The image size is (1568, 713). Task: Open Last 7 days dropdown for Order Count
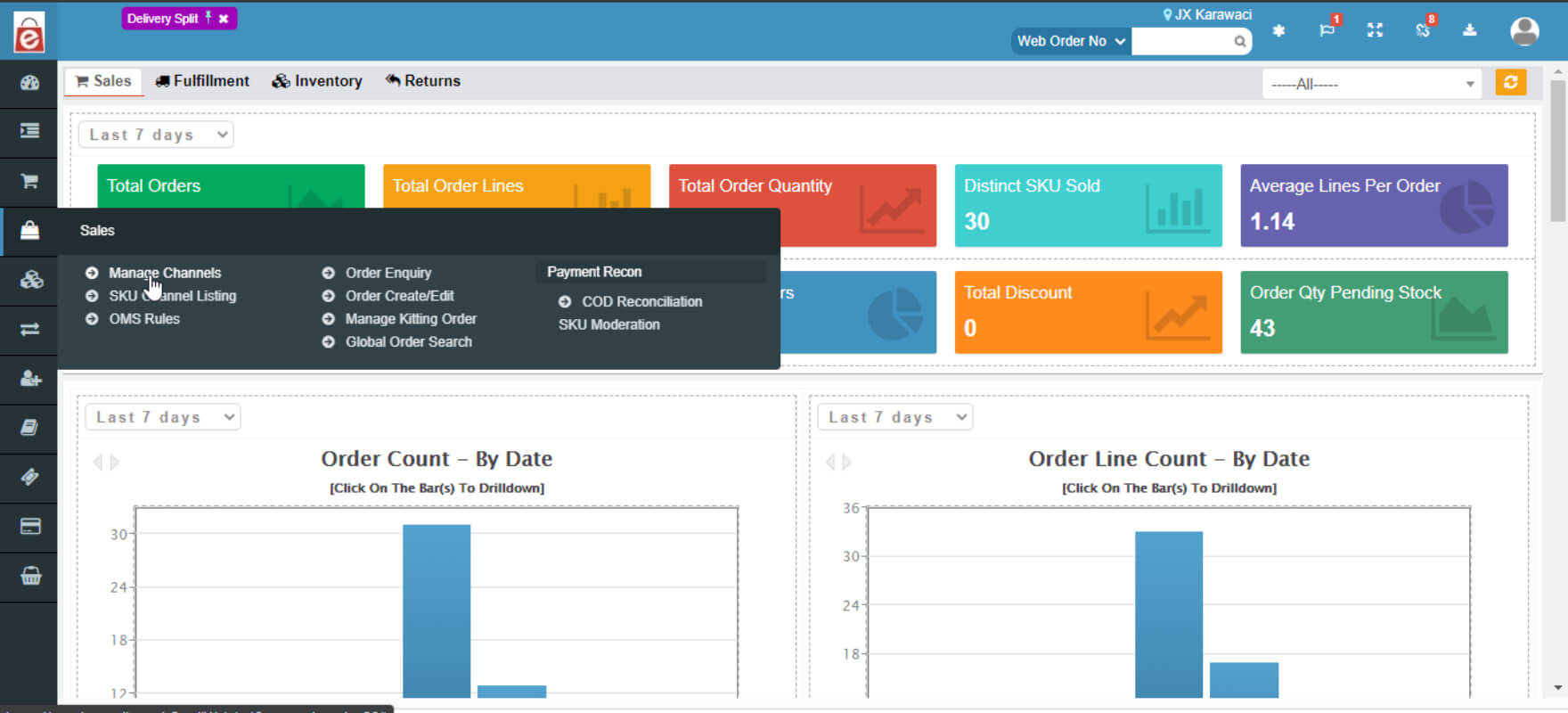pyautogui.click(x=163, y=417)
